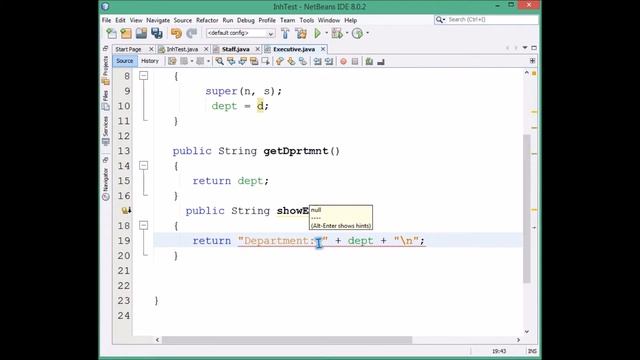
Task: Click the Shift Line Left icon
Action: click(317, 61)
